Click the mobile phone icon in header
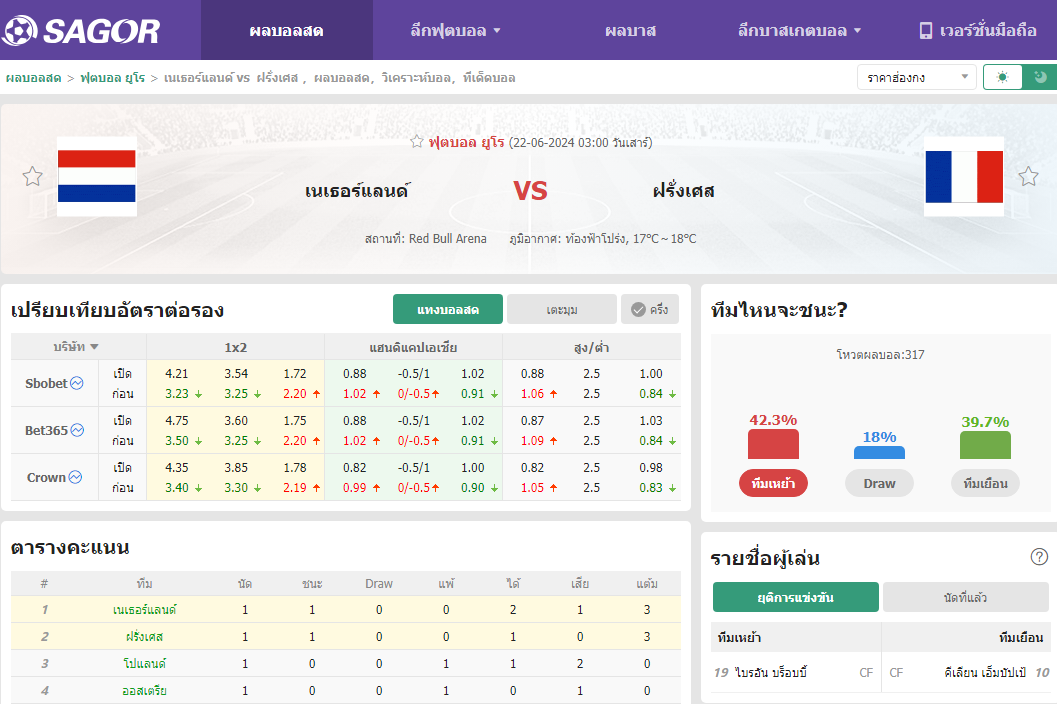 pyautogui.click(x=926, y=30)
